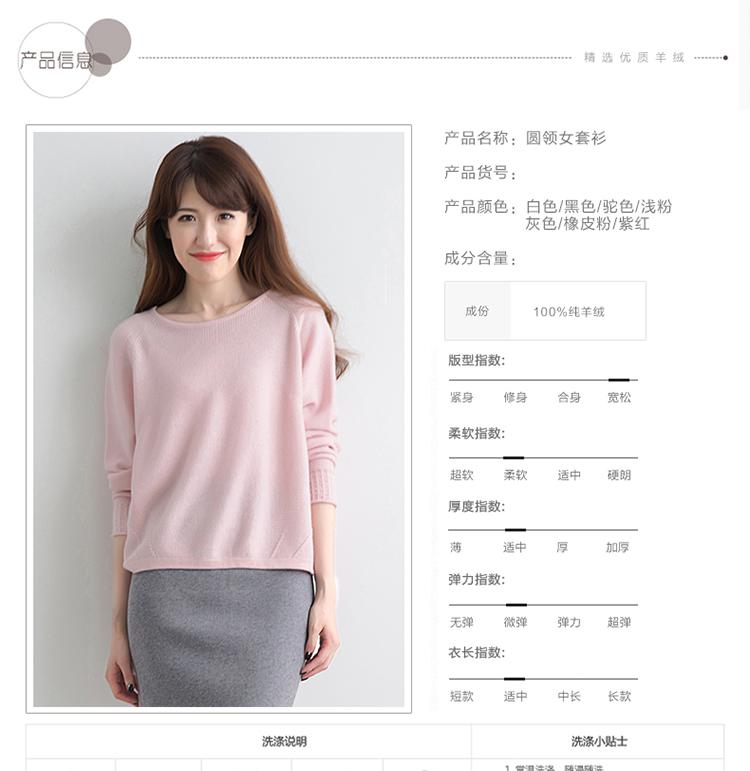The height and width of the screenshot is (771, 750).
Task: Open the pink sweater model photo
Action: coord(219,419)
